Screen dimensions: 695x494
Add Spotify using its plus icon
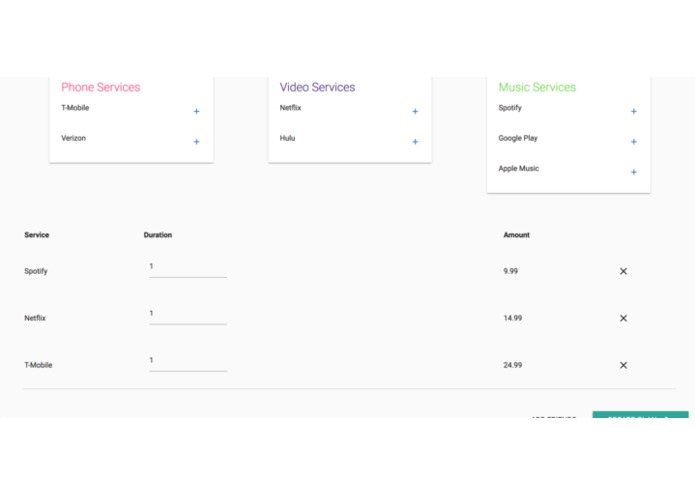coord(633,111)
